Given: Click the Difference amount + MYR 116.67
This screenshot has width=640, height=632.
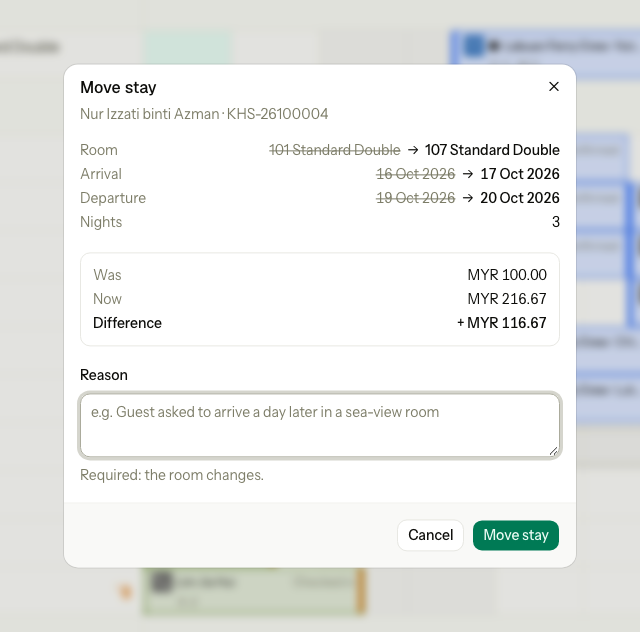Looking at the screenshot, I should pos(501,323).
